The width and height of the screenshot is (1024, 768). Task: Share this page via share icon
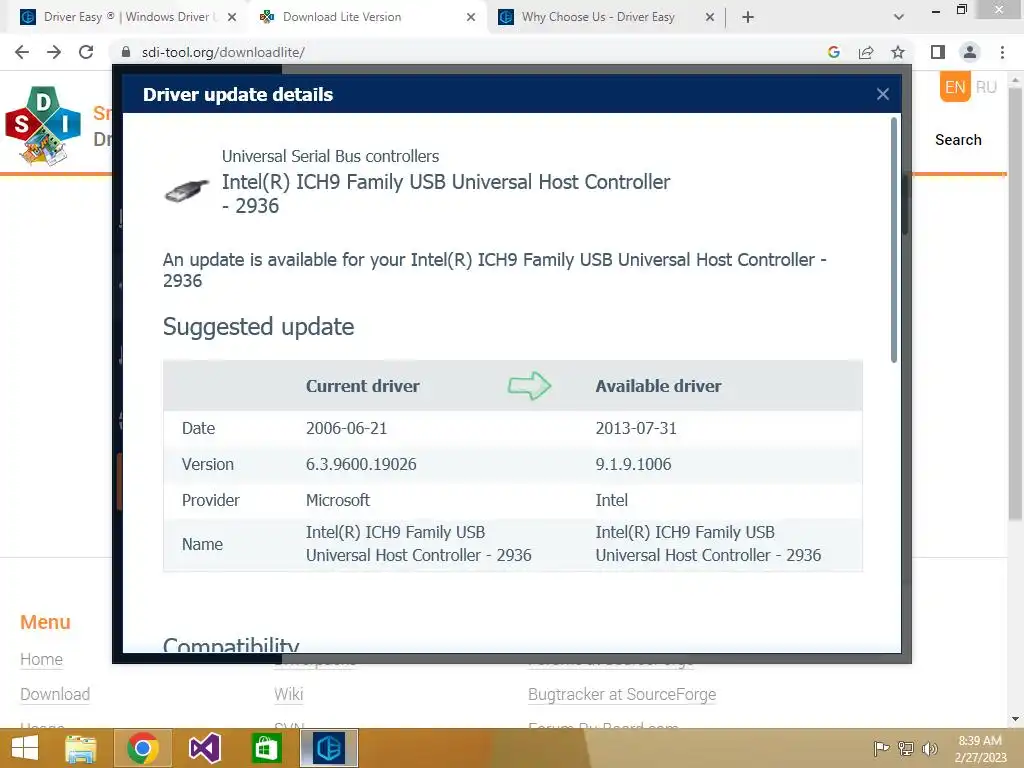tap(866, 52)
